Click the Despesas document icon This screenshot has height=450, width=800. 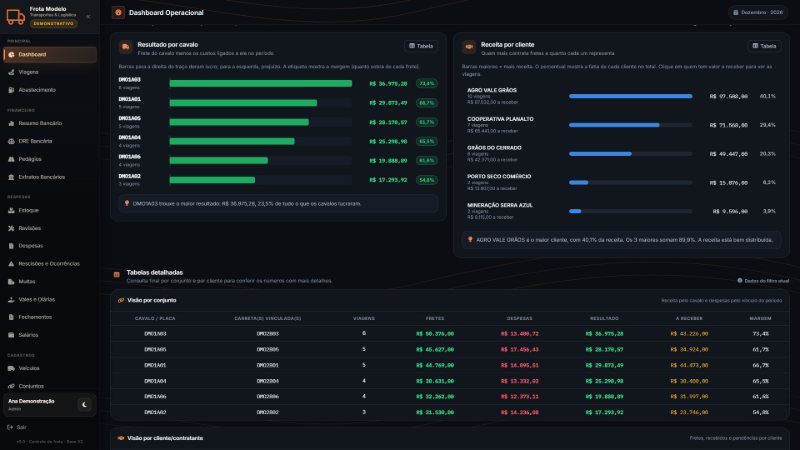point(11,246)
